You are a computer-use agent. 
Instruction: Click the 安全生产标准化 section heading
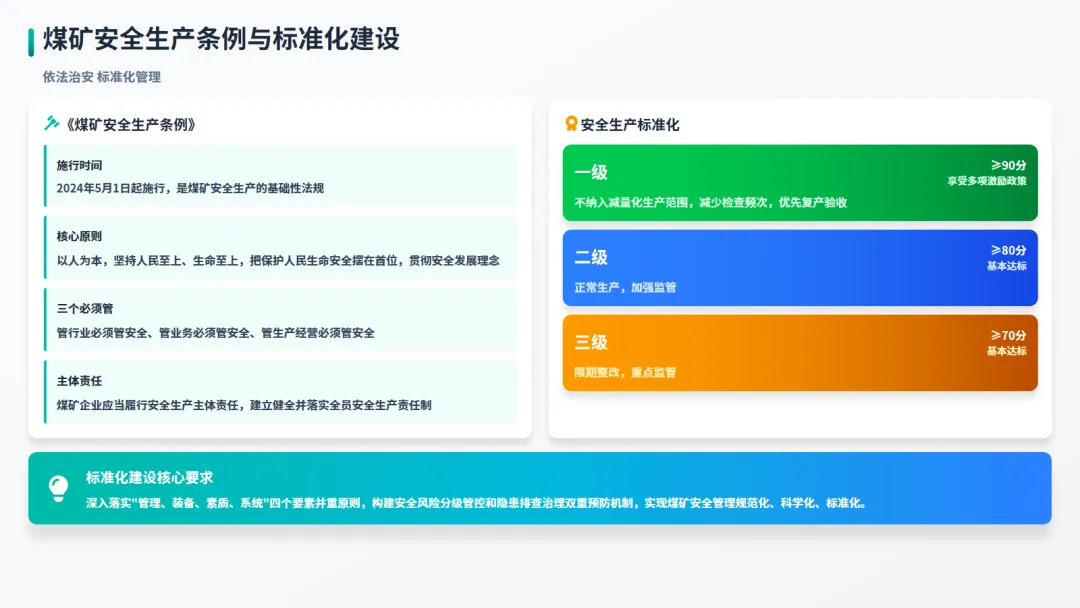tap(630, 125)
